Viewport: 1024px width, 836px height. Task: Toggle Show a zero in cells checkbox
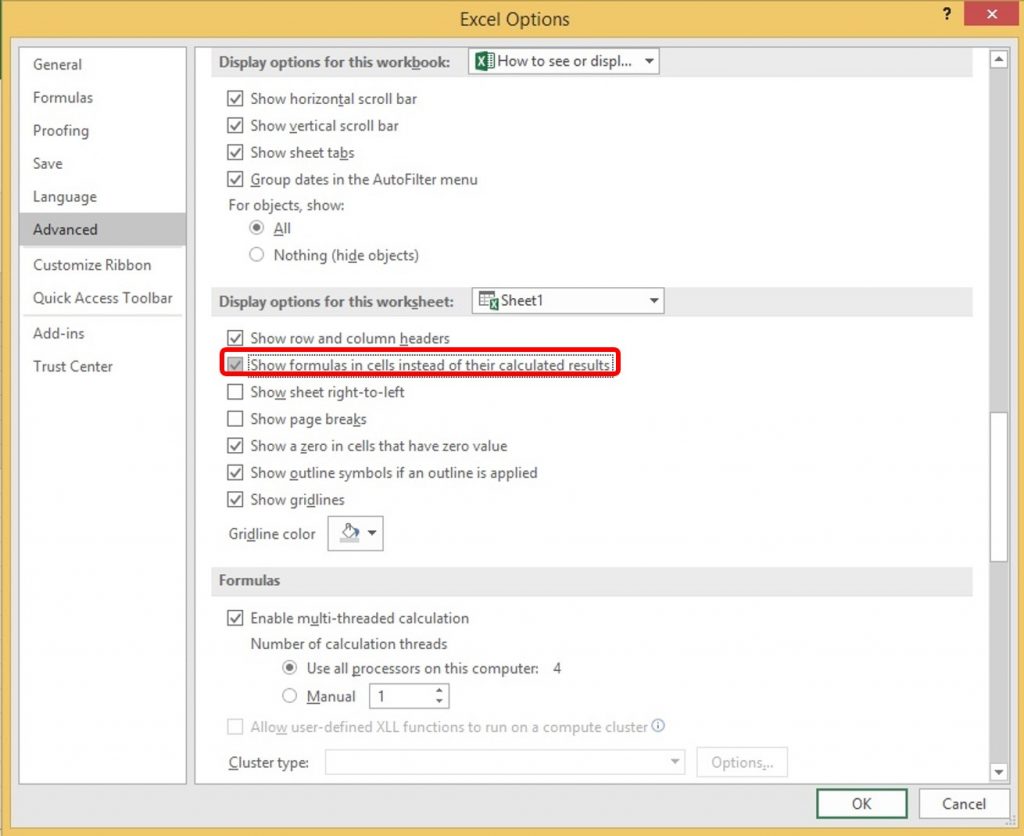(x=235, y=445)
